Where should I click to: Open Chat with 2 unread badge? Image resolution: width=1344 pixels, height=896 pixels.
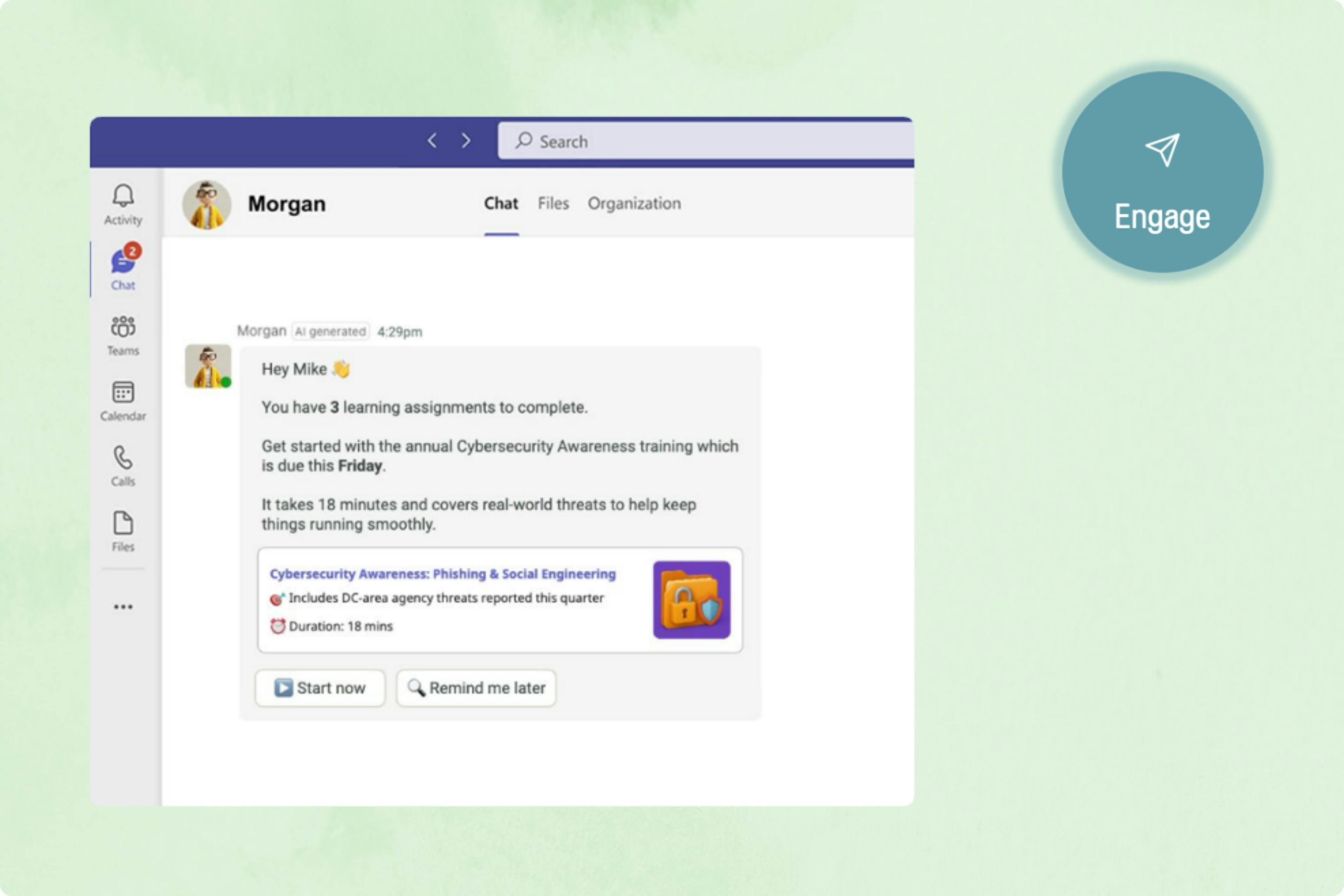pyautogui.click(x=124, y=268)
